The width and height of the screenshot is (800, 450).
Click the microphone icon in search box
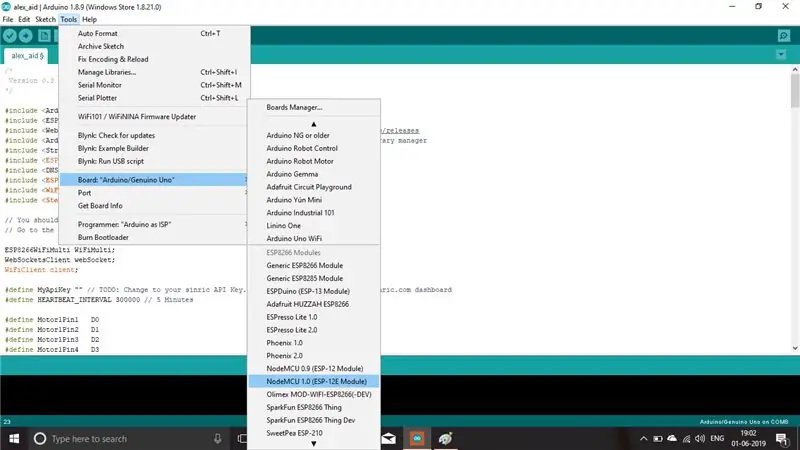click(x=217, y=438)
